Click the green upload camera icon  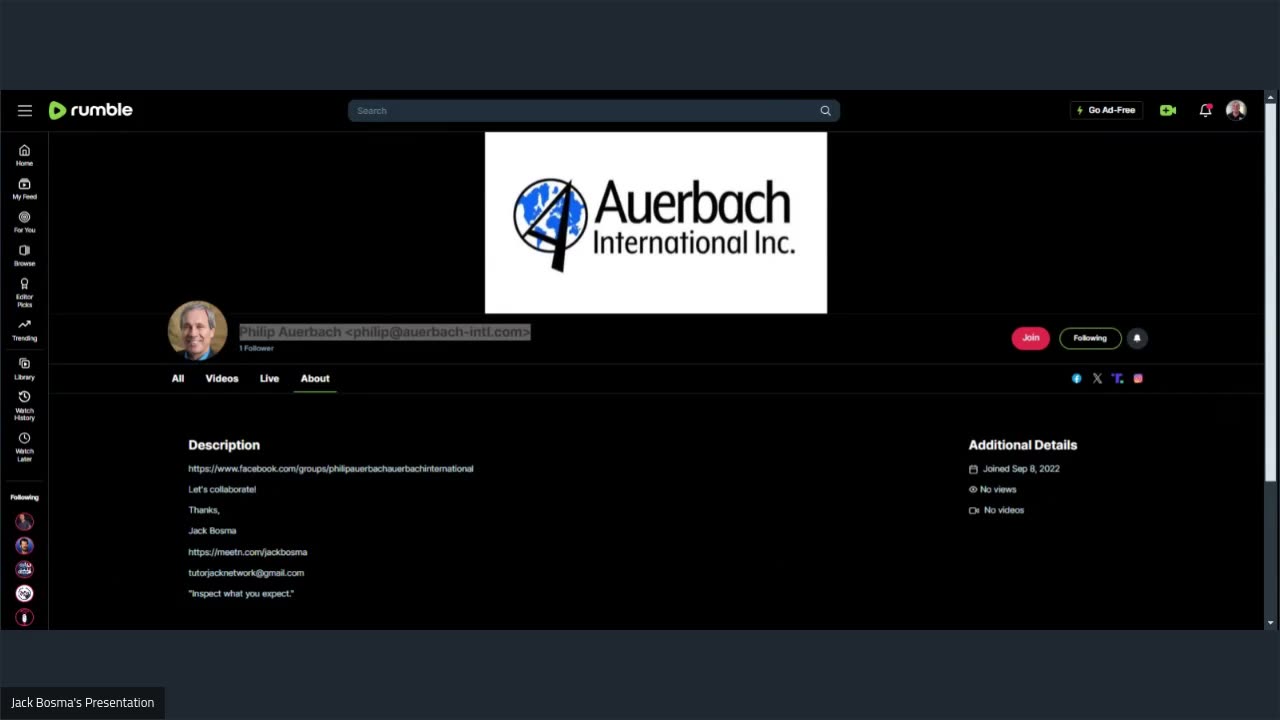pyautogui.click(x=1168, y=110)
